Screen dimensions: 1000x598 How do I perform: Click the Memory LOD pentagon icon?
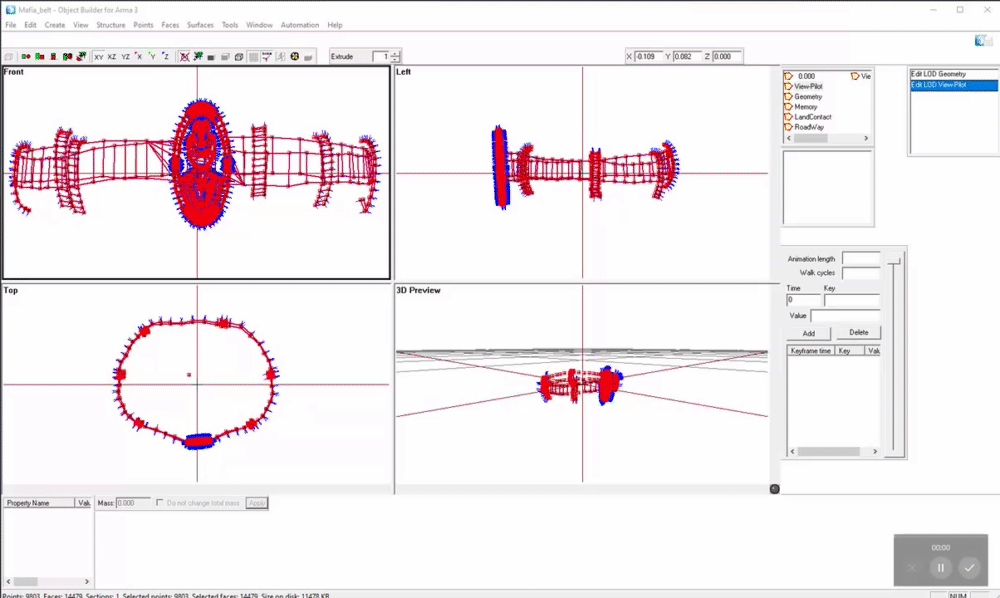point(788,106)
